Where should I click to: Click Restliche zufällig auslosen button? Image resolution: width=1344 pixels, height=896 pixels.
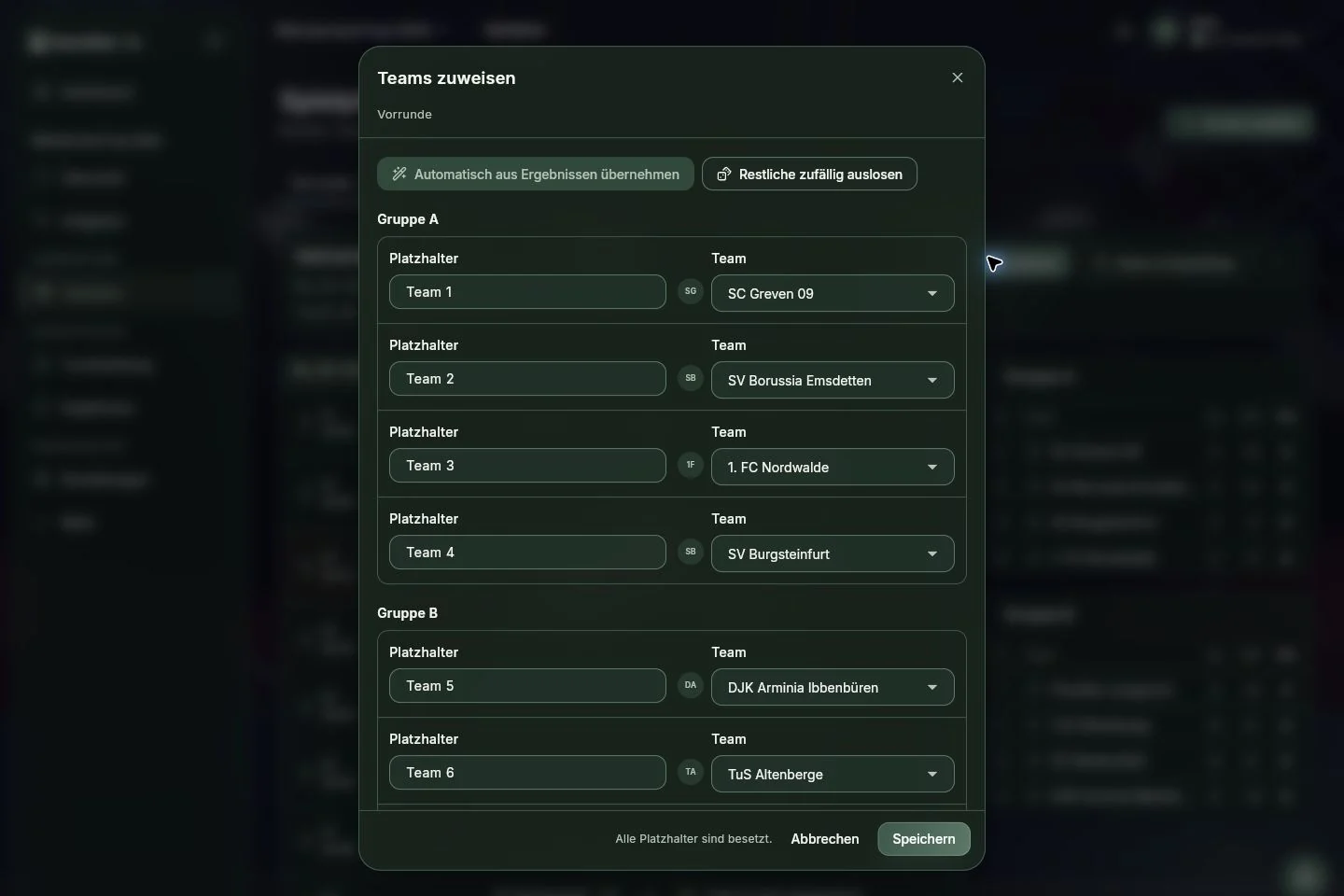pos(809,175)
